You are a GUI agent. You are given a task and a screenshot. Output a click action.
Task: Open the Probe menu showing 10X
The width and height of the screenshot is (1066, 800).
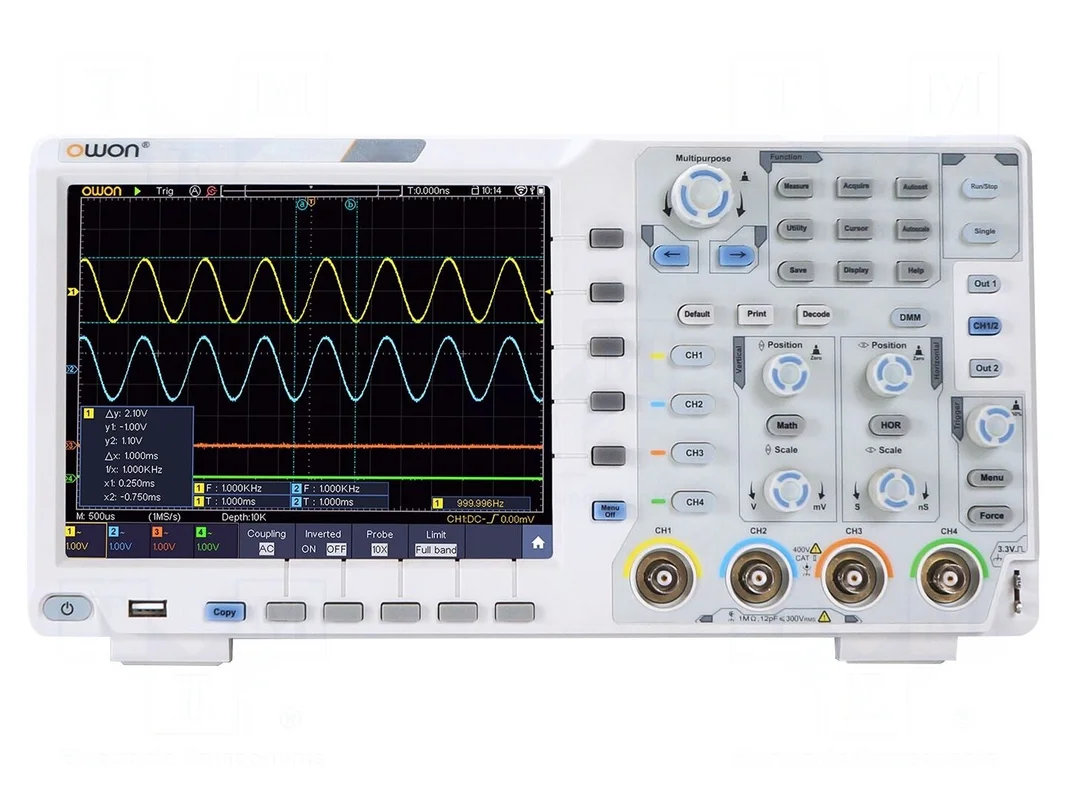coord(379,542)
